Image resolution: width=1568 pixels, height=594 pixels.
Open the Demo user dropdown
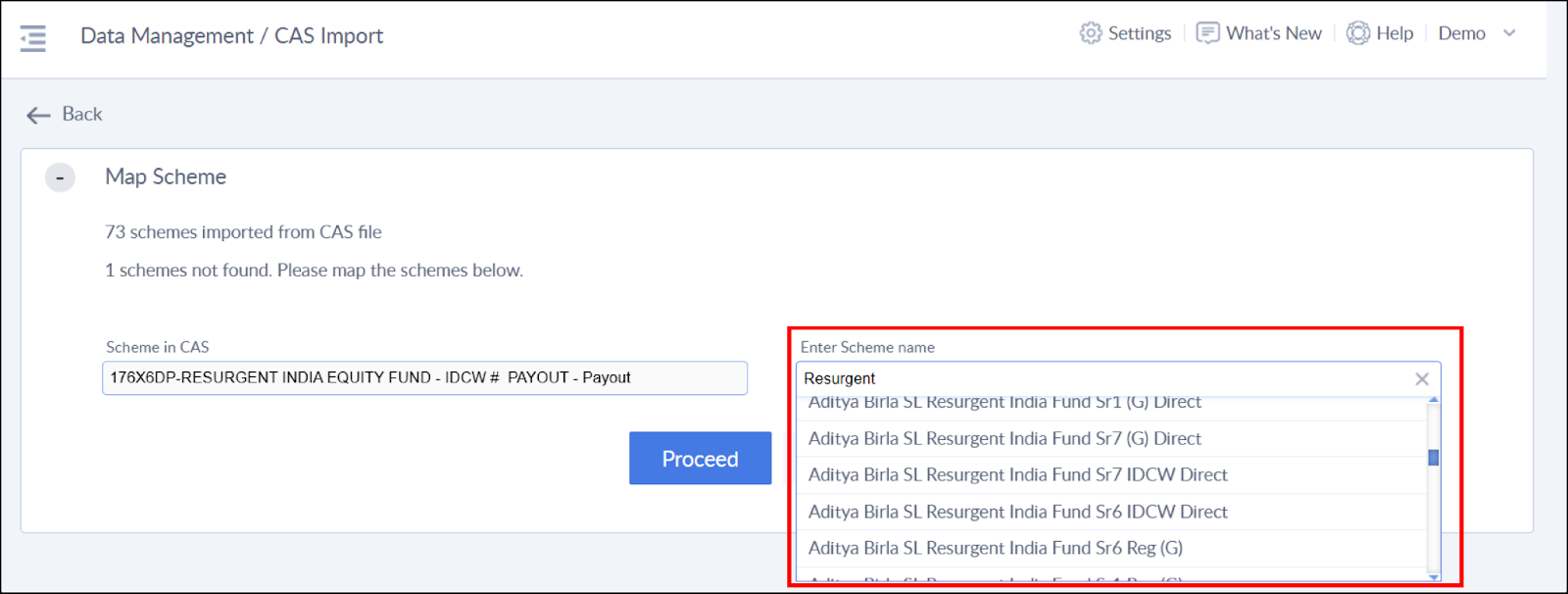(1477, 33)
